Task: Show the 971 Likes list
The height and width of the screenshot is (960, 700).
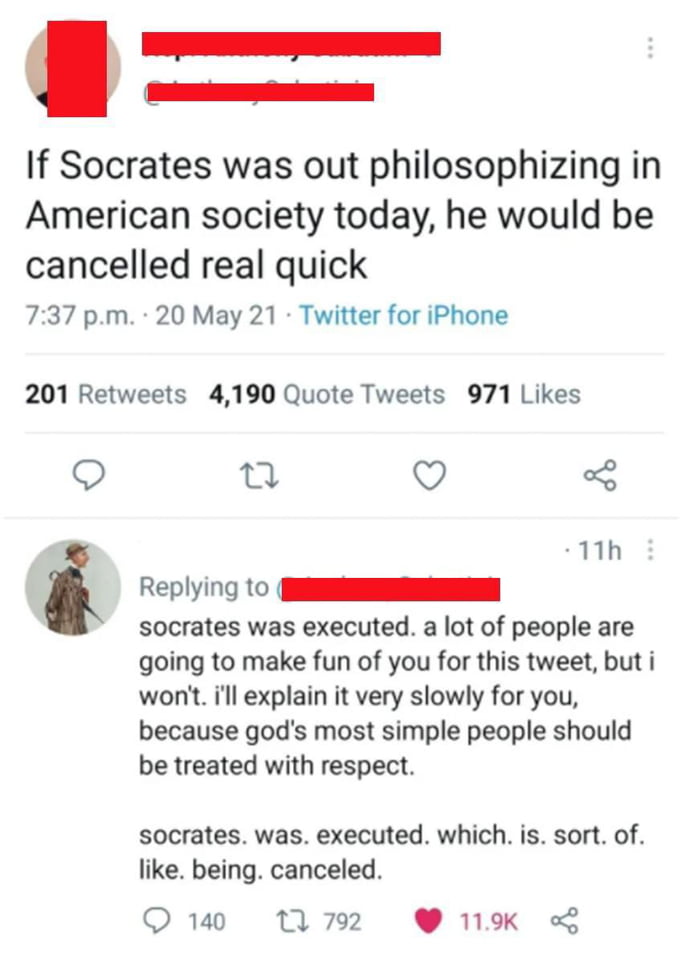Action: [x=524, y=394]
